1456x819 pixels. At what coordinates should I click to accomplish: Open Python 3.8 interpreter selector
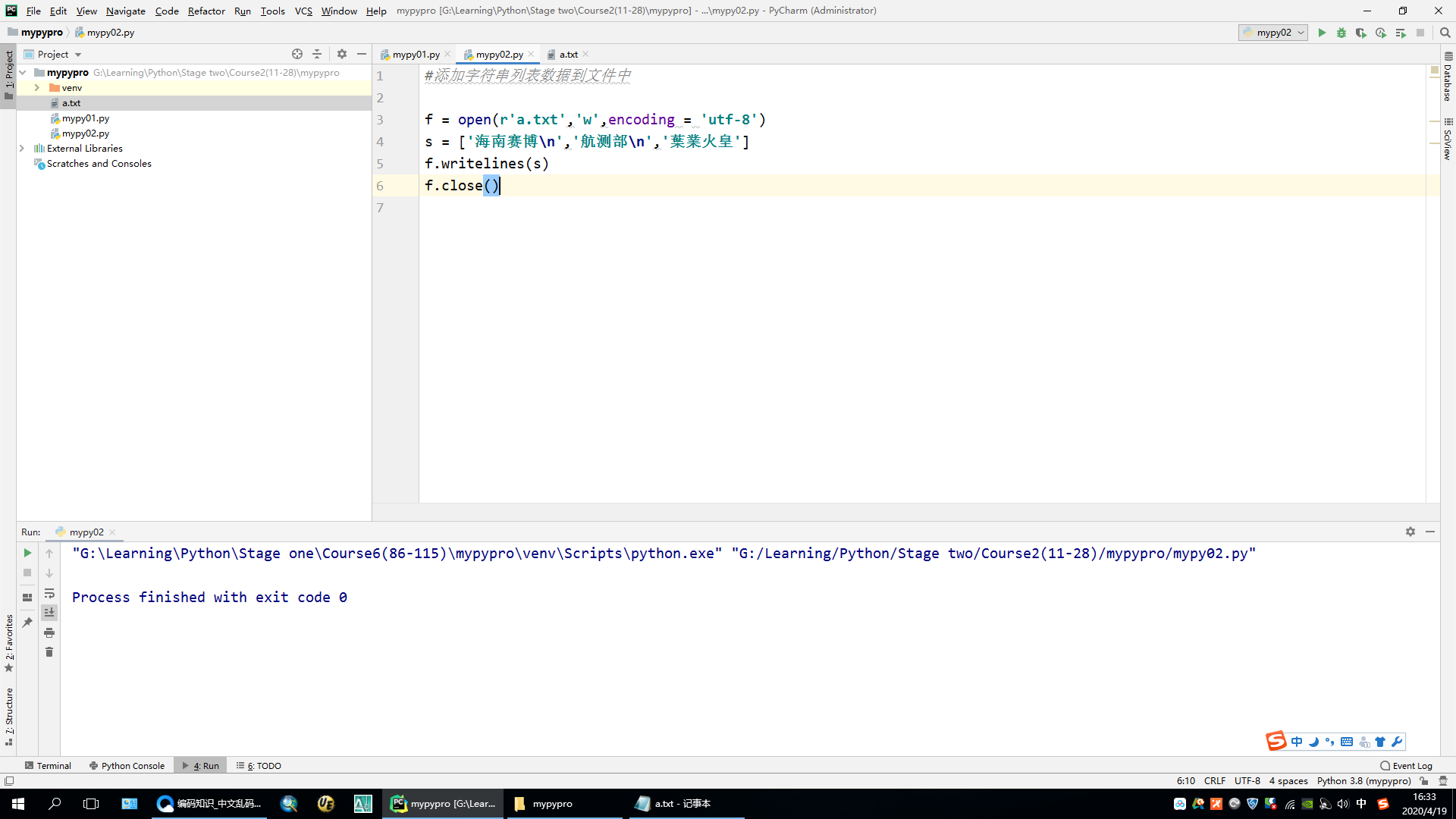coord(1363,780)
